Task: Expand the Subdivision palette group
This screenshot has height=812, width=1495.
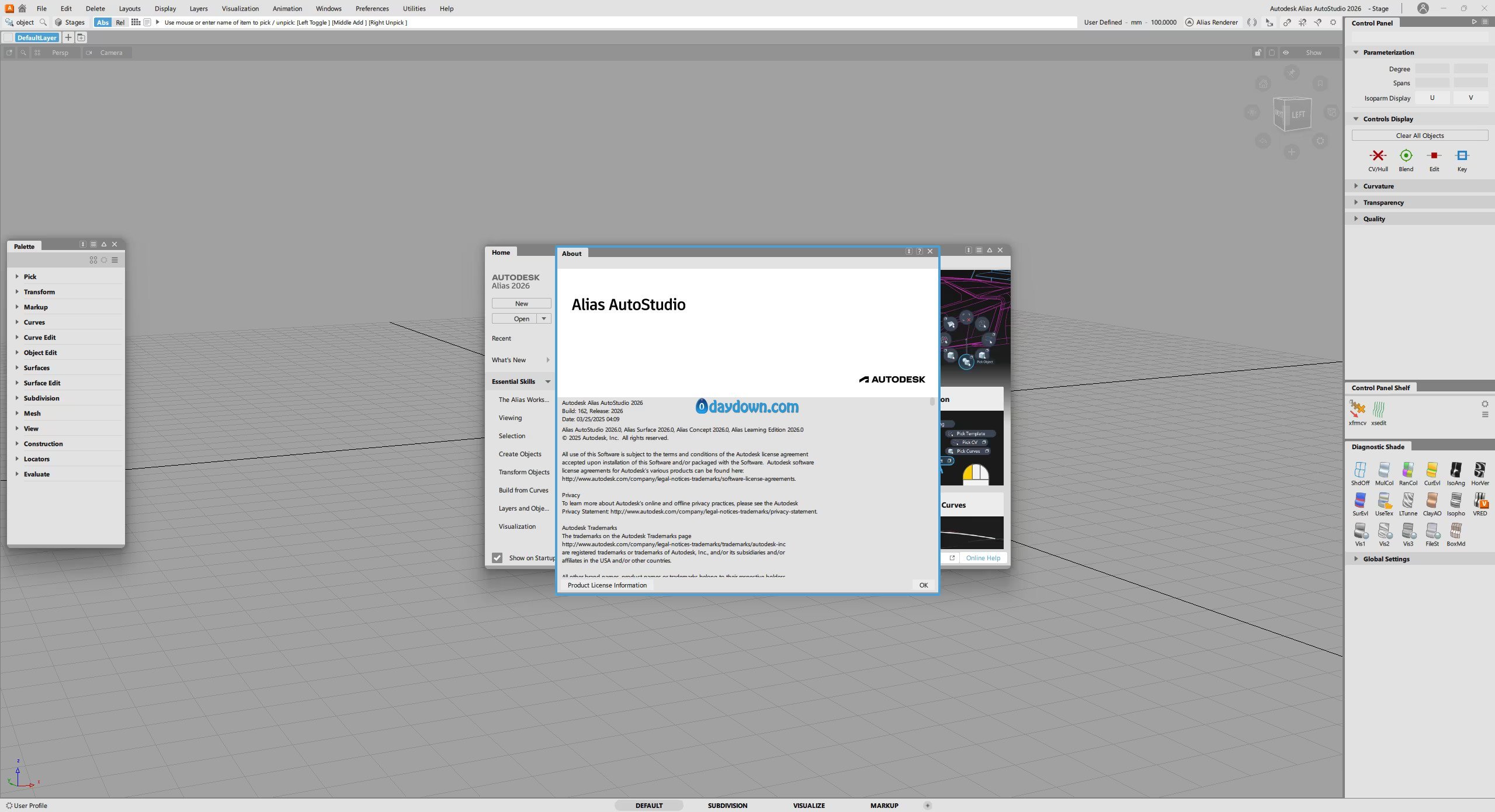Action: (x=17, y=398)
